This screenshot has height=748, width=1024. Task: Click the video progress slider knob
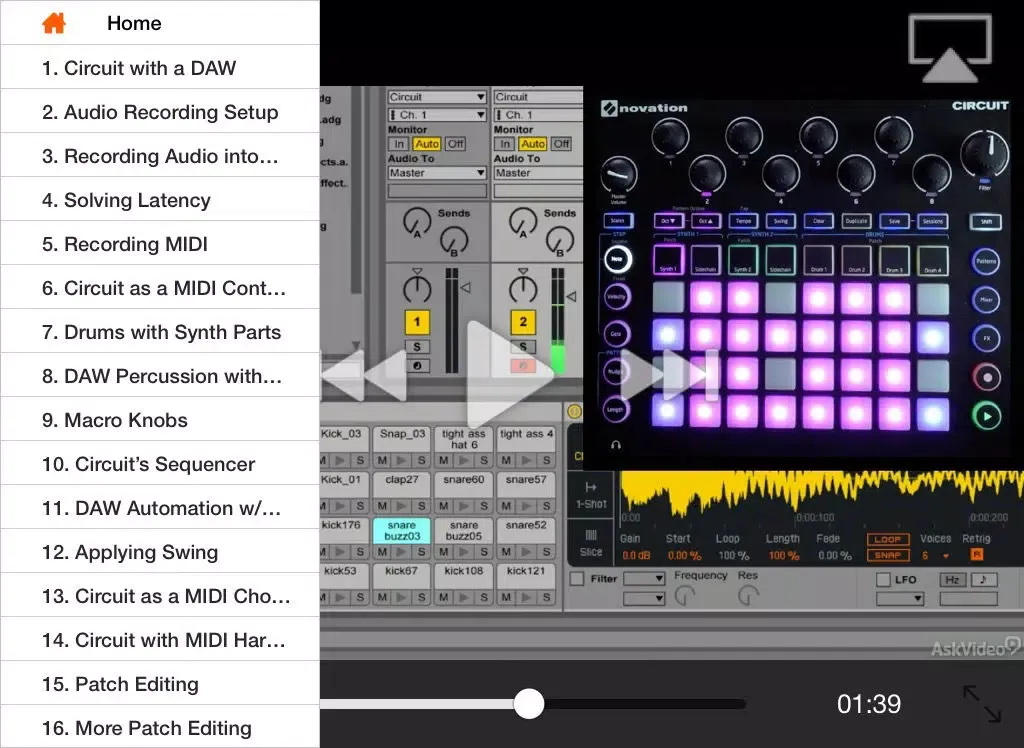tap(528, 704)
